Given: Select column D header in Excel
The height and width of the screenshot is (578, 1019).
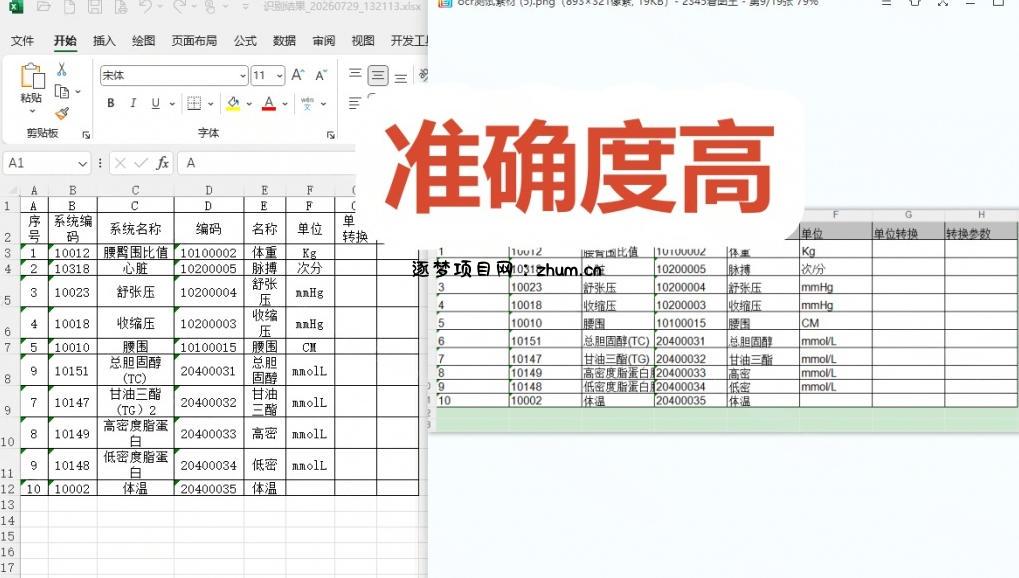Looking at the screenshot, I should (x=209, y=190).
